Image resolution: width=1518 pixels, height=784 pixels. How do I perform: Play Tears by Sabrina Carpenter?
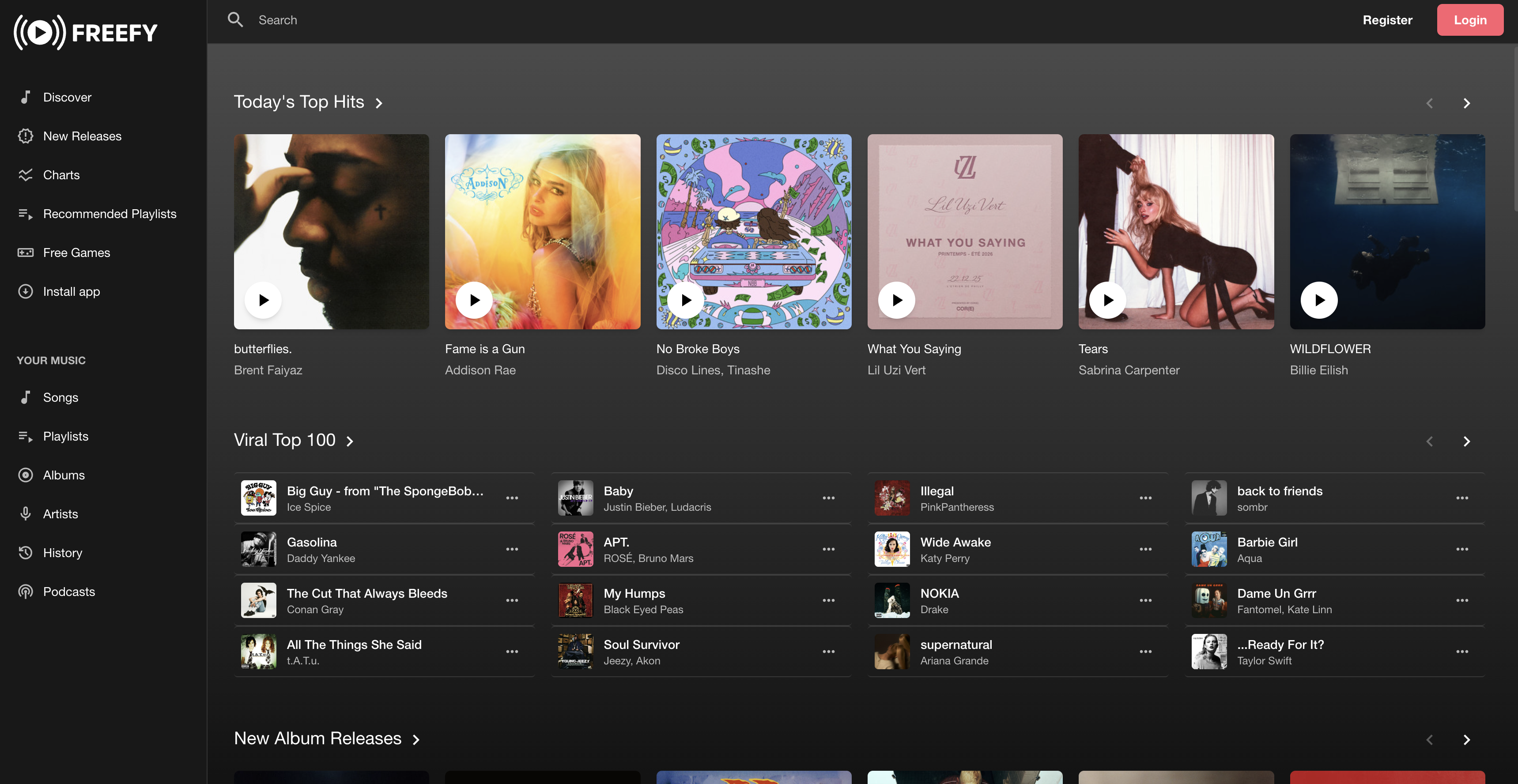(x=1107, y=300)
